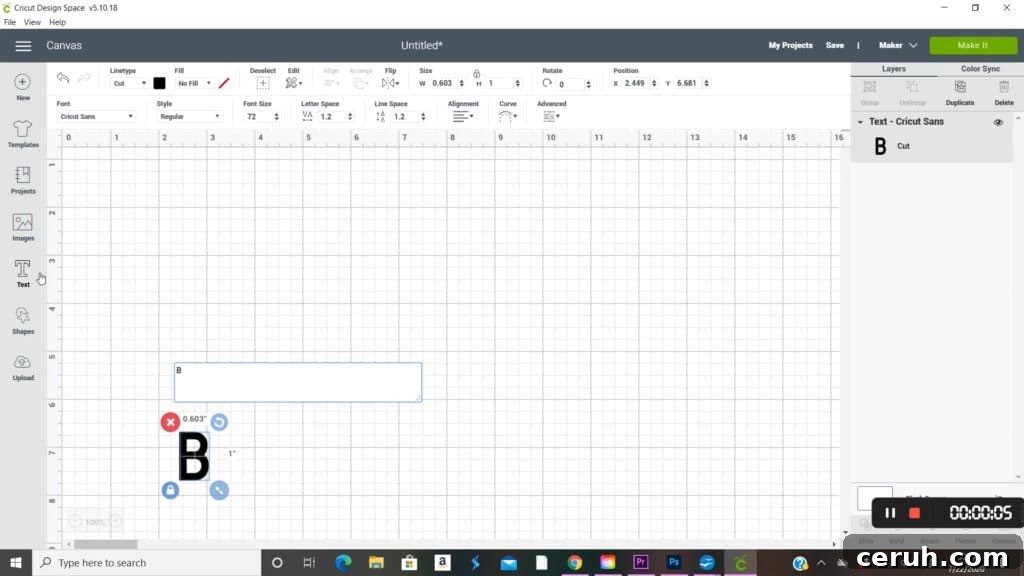Open the Flip options

(390, 83)
